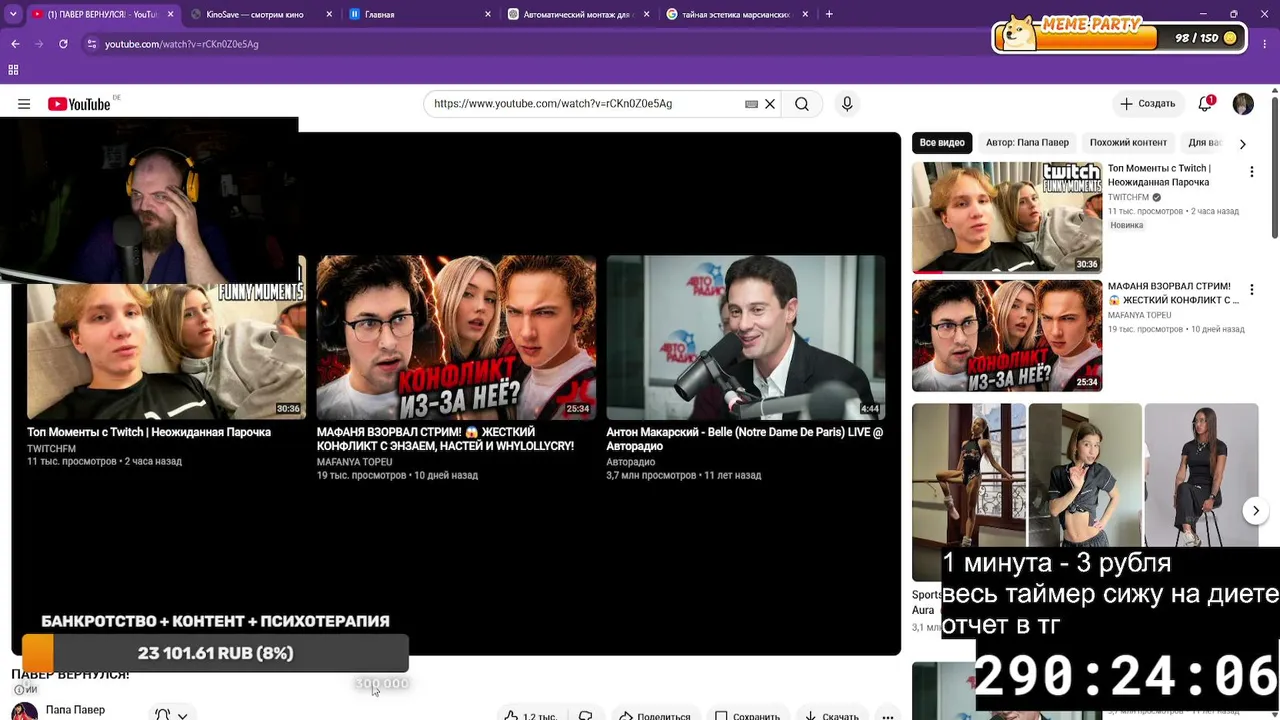Switch to the Главная tab
Screen dimensions: 1280x720
[x=421, y=14]
